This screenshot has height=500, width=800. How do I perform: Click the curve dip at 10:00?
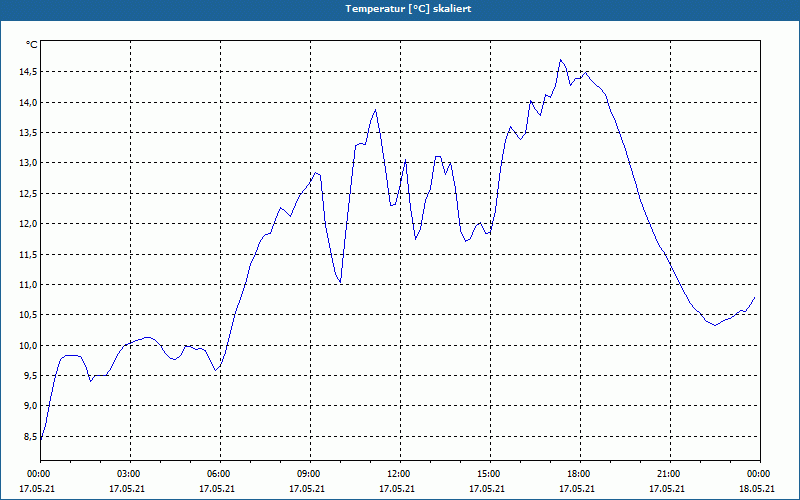(340, 282)
